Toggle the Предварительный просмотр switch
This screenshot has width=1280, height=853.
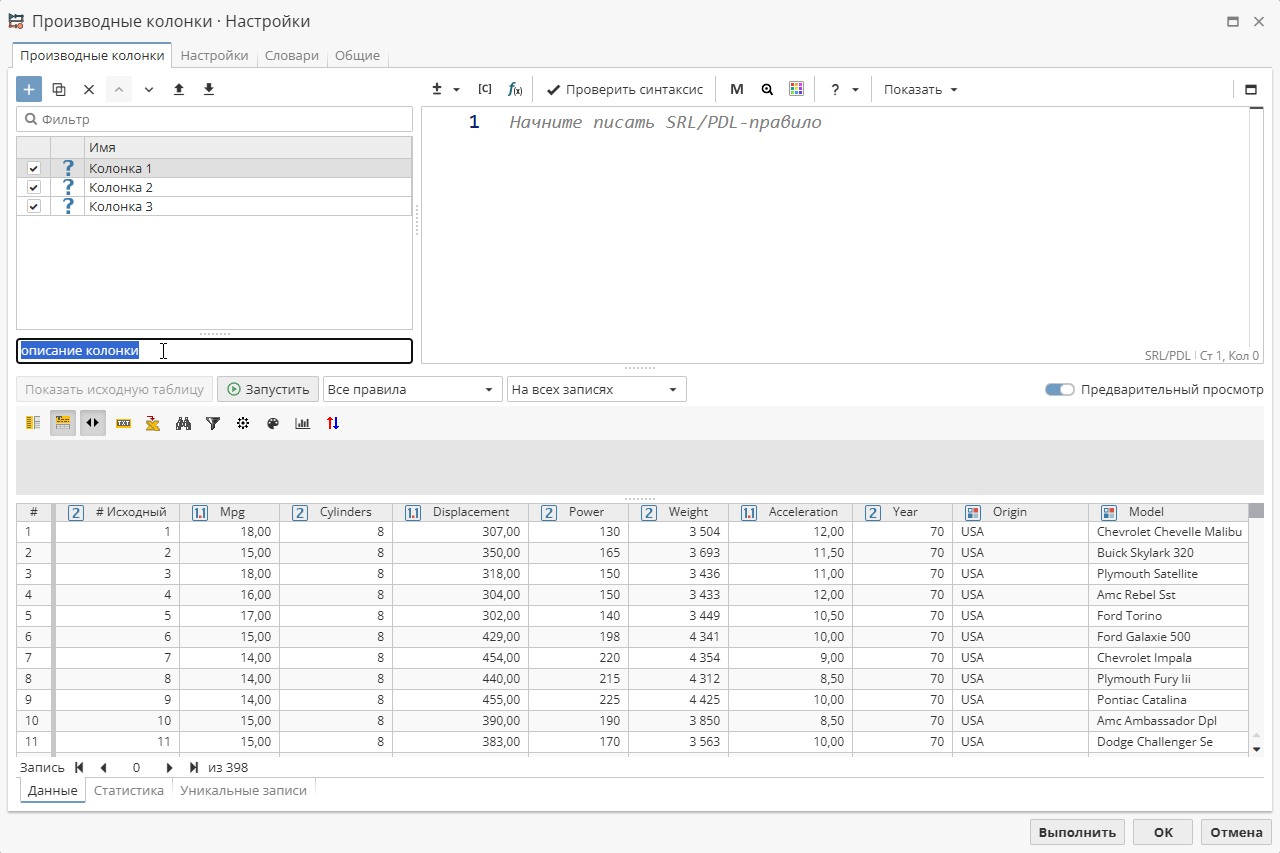[1059, 389]
